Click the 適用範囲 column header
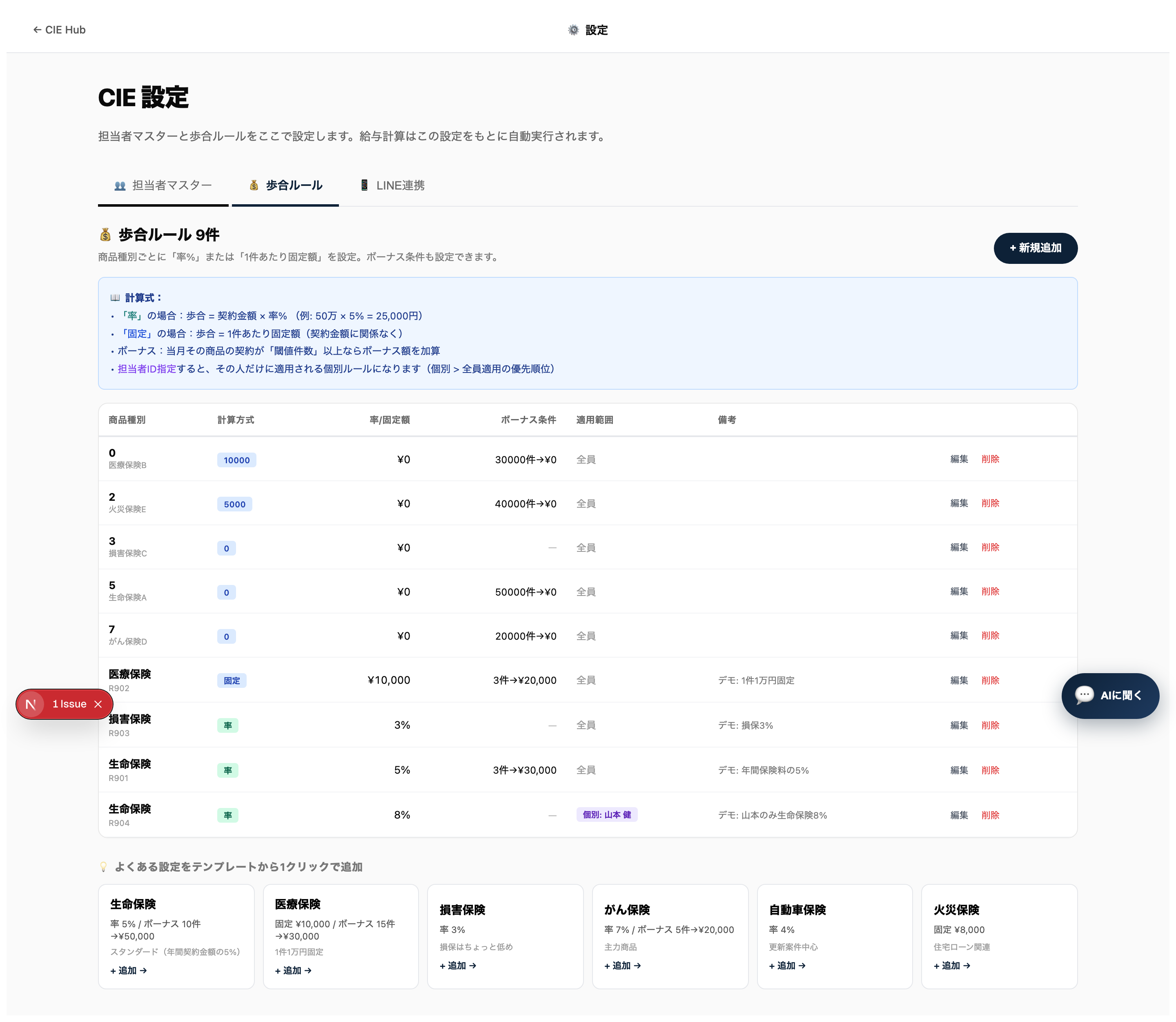Screen dimensions: 1176x1022 [595, 420]
